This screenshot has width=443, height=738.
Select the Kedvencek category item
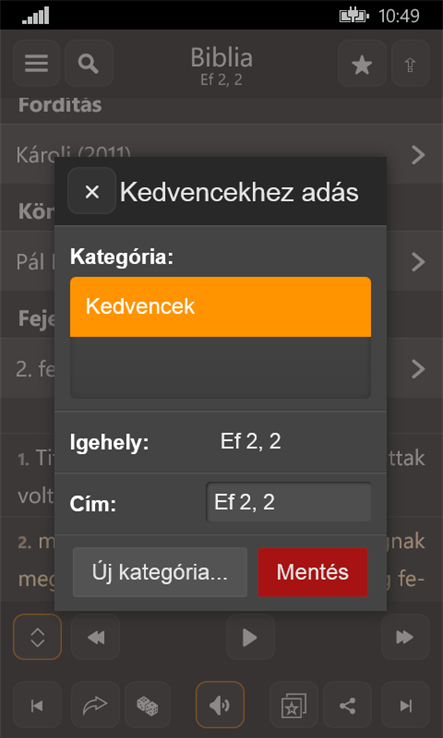click(x=220, y=307)
